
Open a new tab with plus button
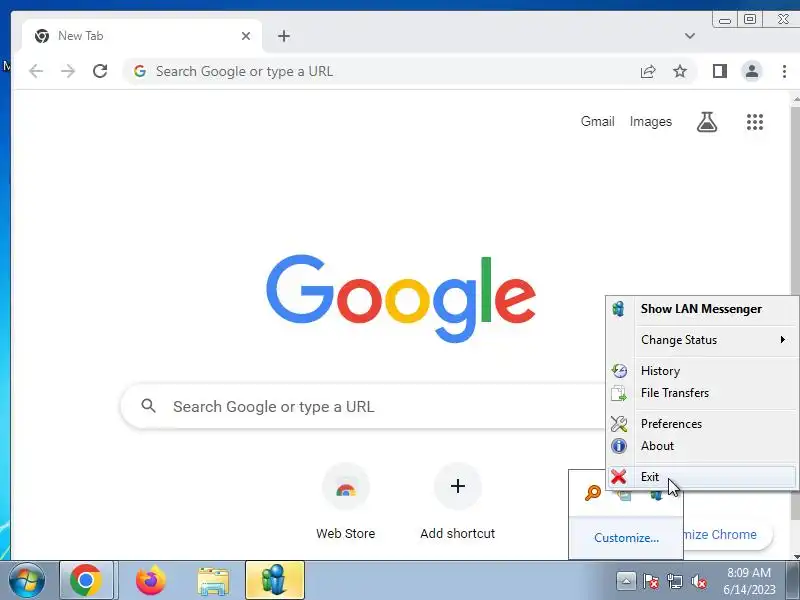[284, 36]
